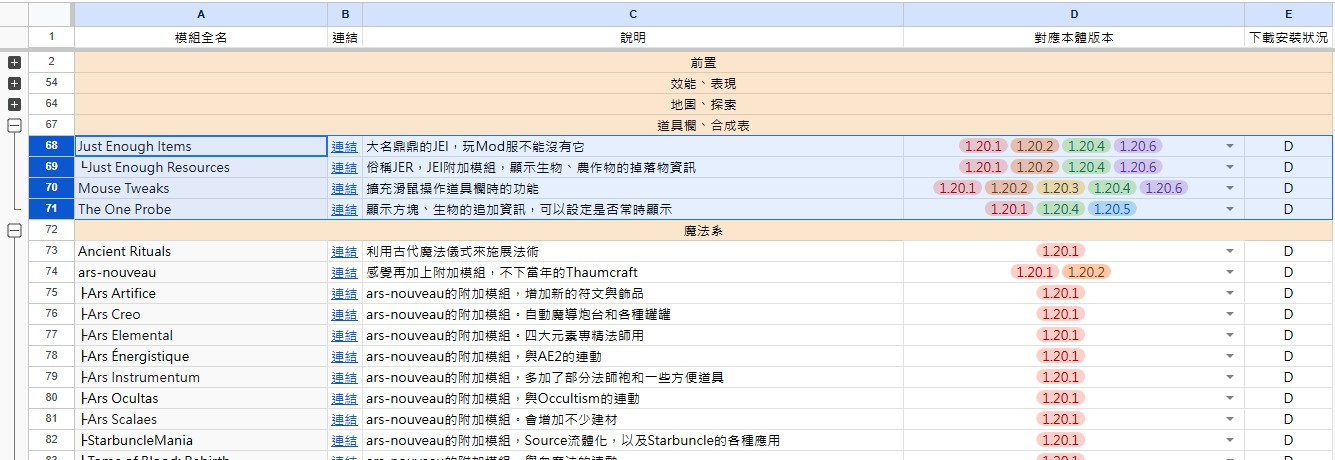Open version dropdown for StarbuncleMania

click(x=1230, y=441)
